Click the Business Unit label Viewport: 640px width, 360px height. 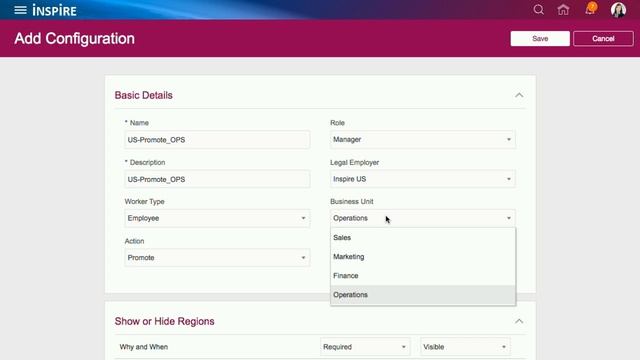352,202
